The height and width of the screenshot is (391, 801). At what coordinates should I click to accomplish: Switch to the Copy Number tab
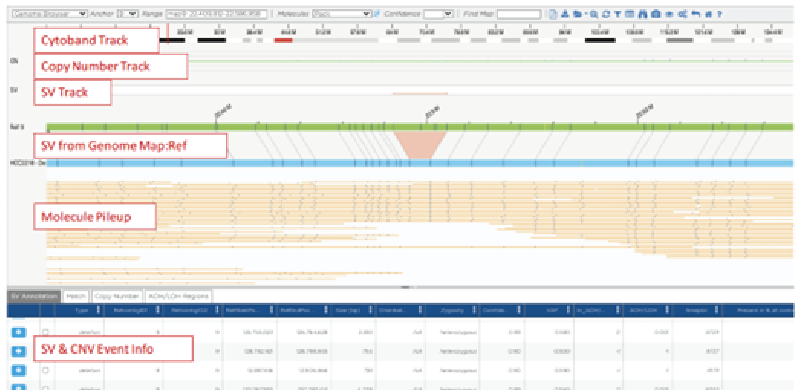117,296
